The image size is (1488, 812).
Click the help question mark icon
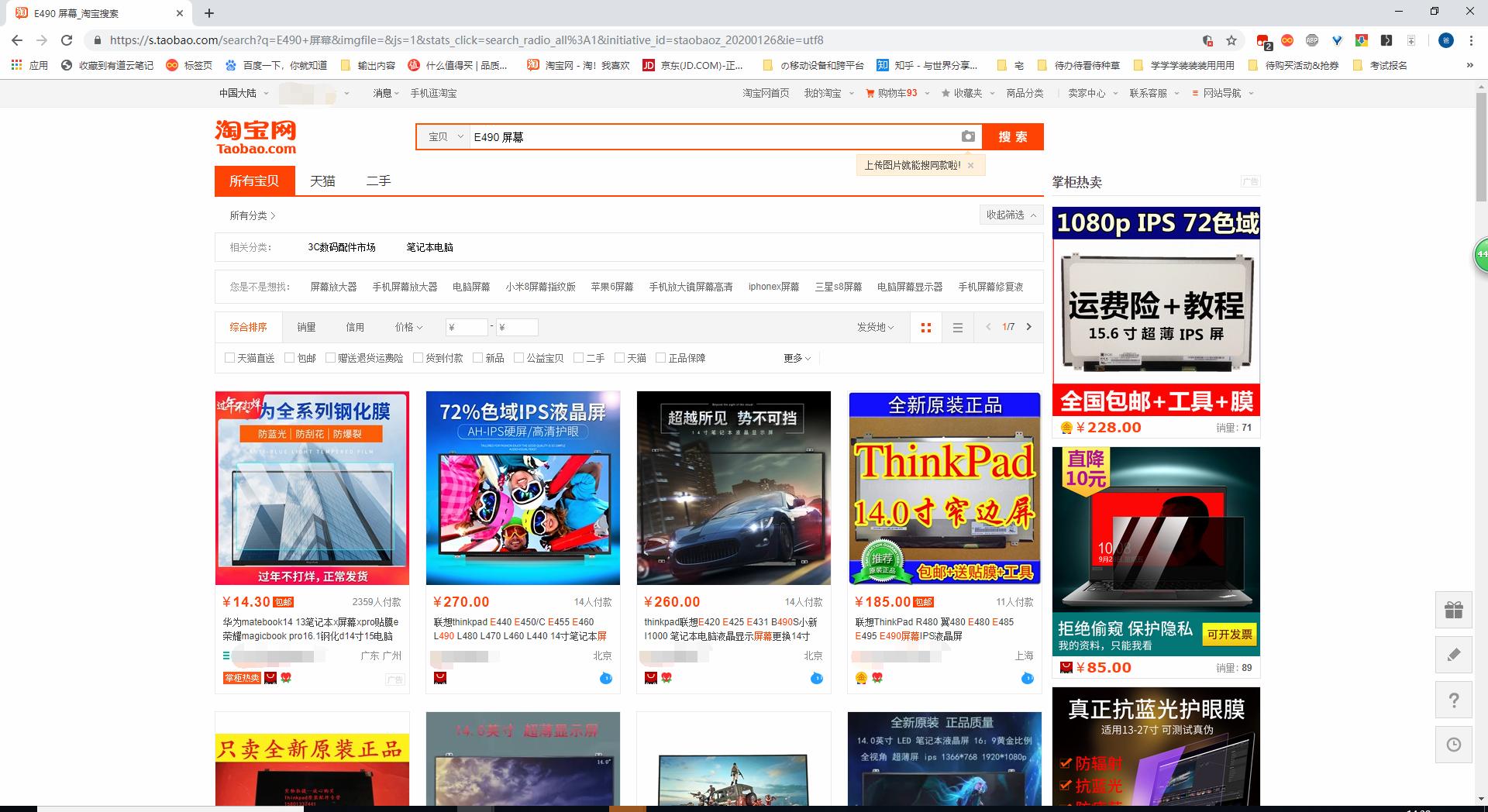1454,700
